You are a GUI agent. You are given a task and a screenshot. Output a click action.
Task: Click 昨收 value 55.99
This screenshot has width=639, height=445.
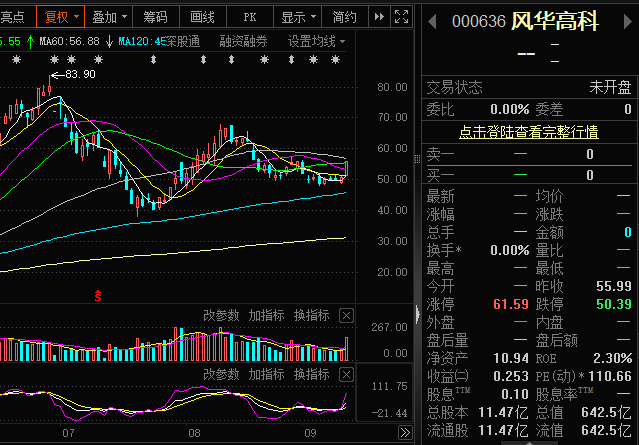click(x=613, y=286)
